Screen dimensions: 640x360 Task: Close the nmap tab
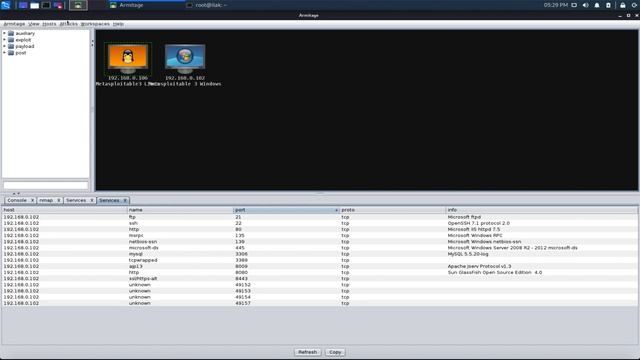pos(59,200)
